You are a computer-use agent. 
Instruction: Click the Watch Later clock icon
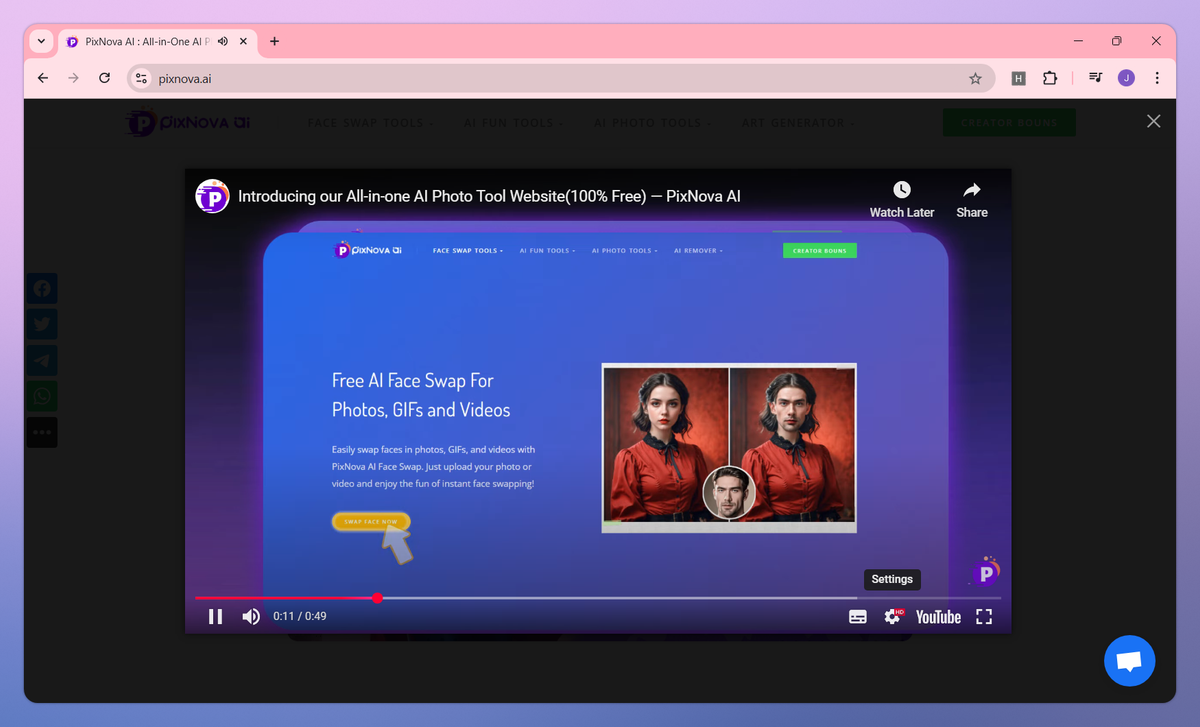click(x=902, y=190)
